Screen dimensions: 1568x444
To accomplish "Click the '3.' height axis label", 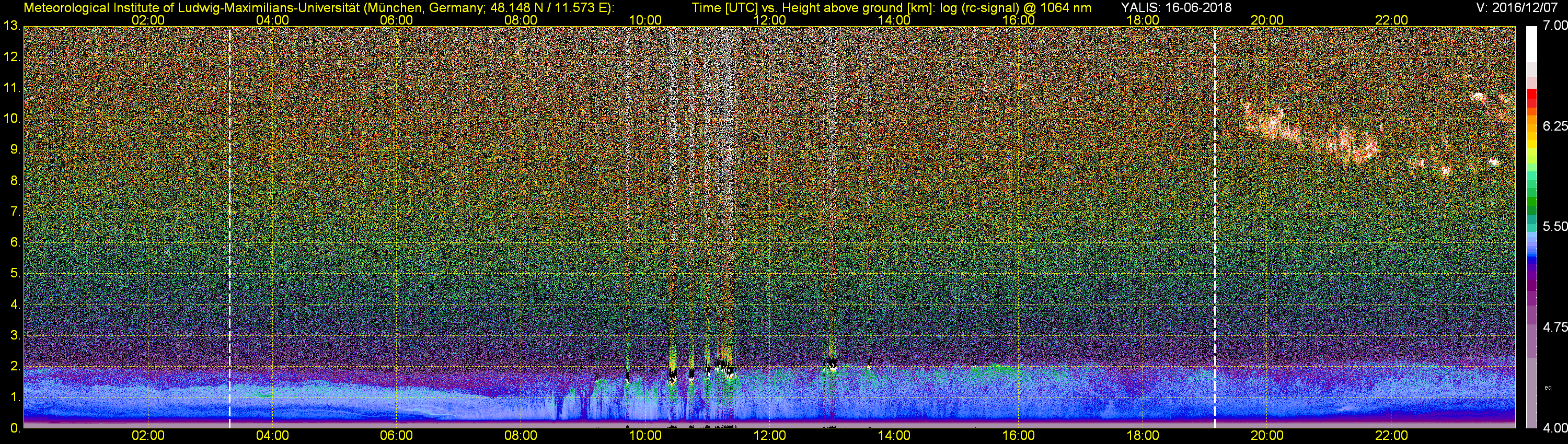I will coord(15,335).
